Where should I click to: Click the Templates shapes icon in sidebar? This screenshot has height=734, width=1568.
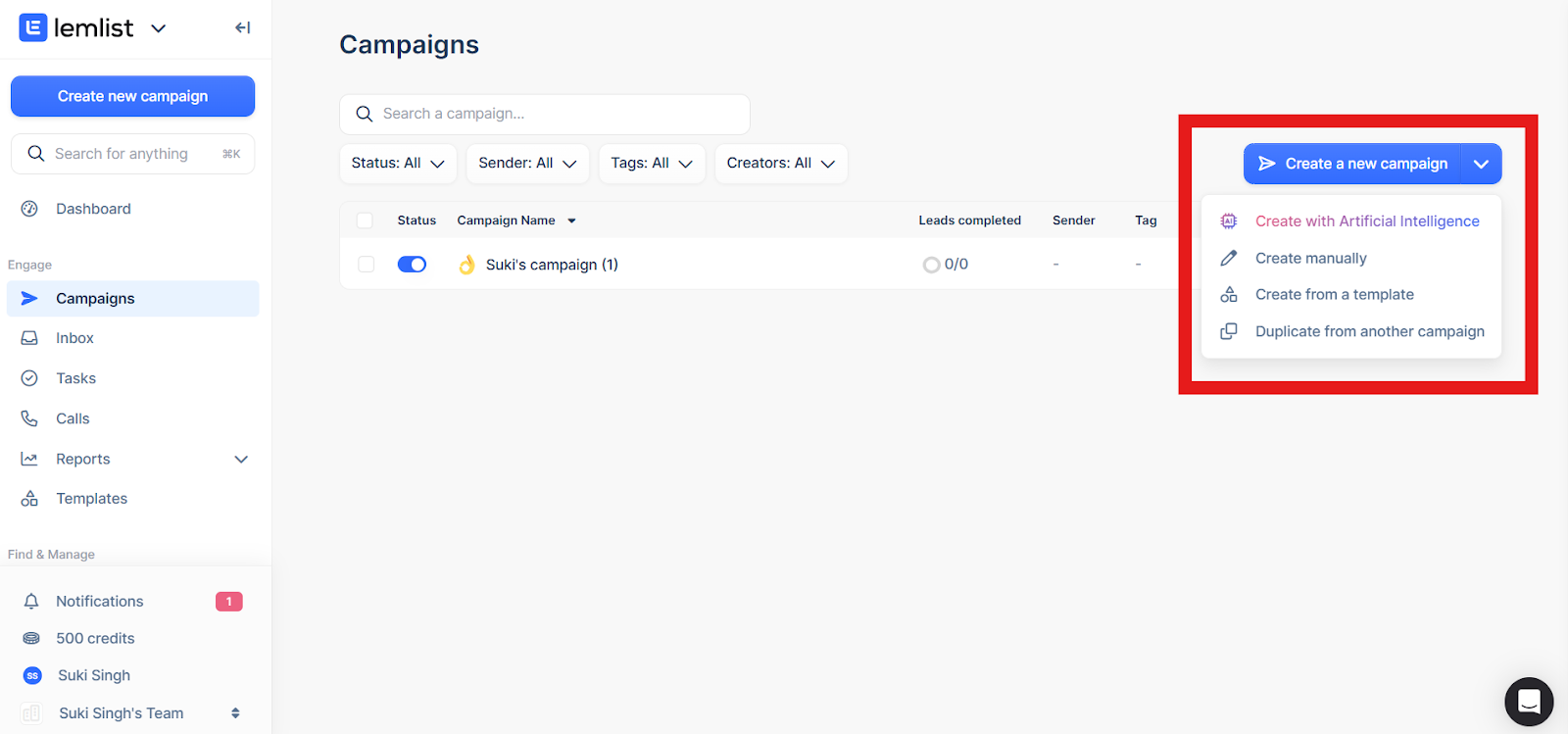click(x=29, y=499)
